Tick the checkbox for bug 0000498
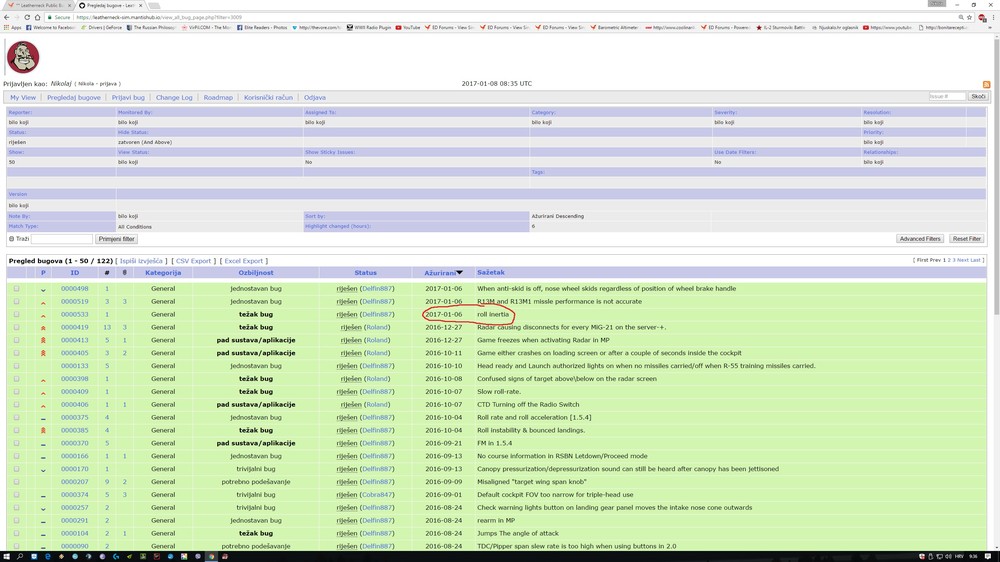The height and width of the screenshot is (562, 1000). (x=17, y=288)
